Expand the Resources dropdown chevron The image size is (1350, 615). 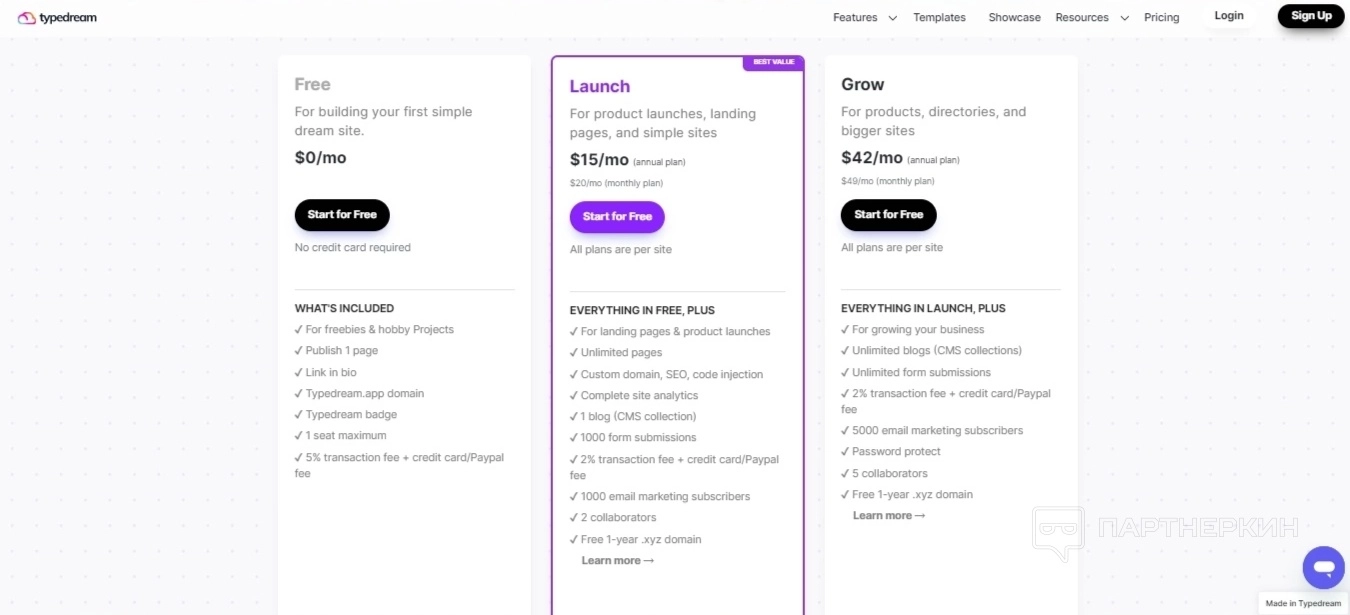[1124, 18]
